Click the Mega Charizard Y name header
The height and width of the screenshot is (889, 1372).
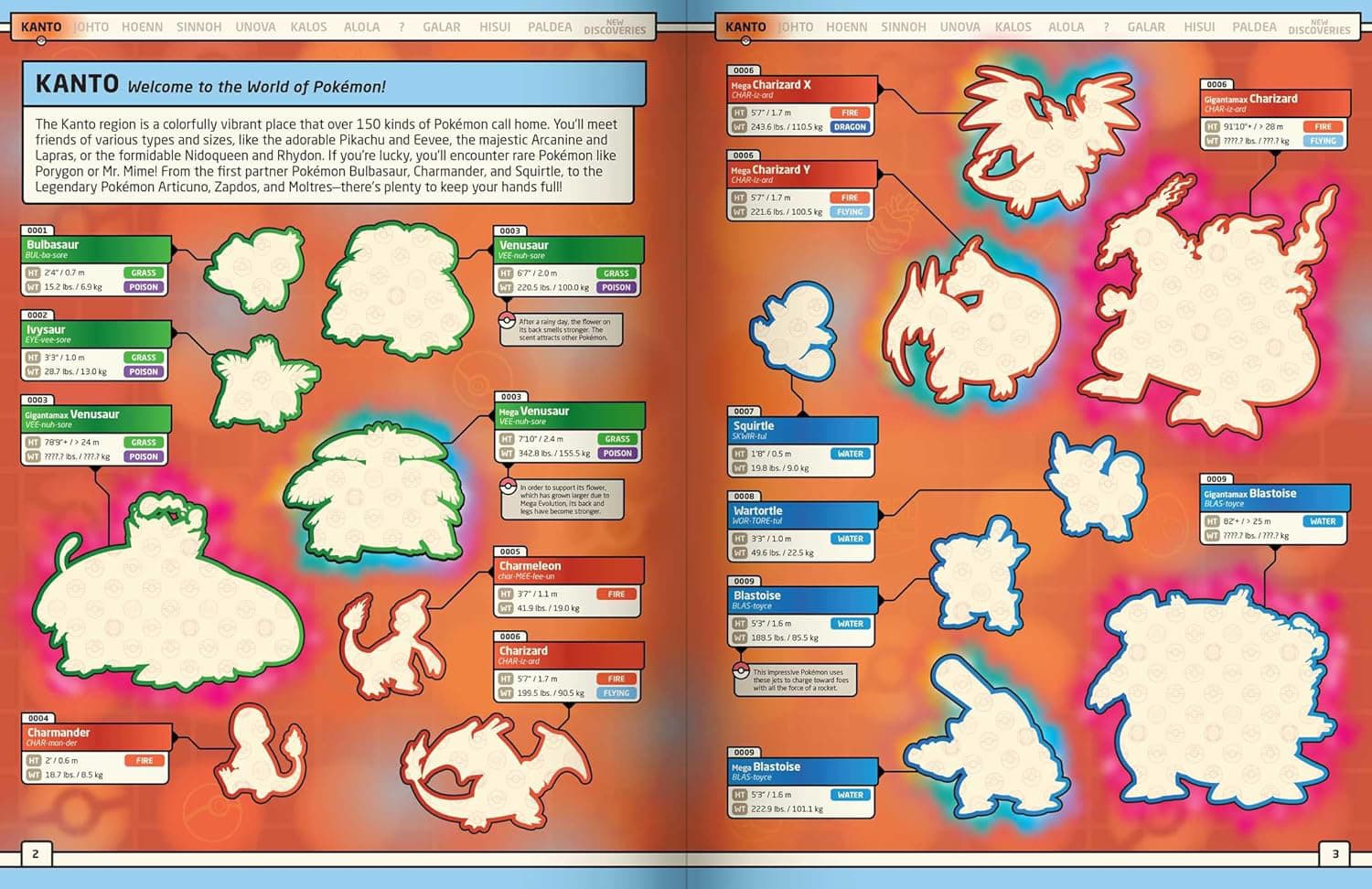803,173
